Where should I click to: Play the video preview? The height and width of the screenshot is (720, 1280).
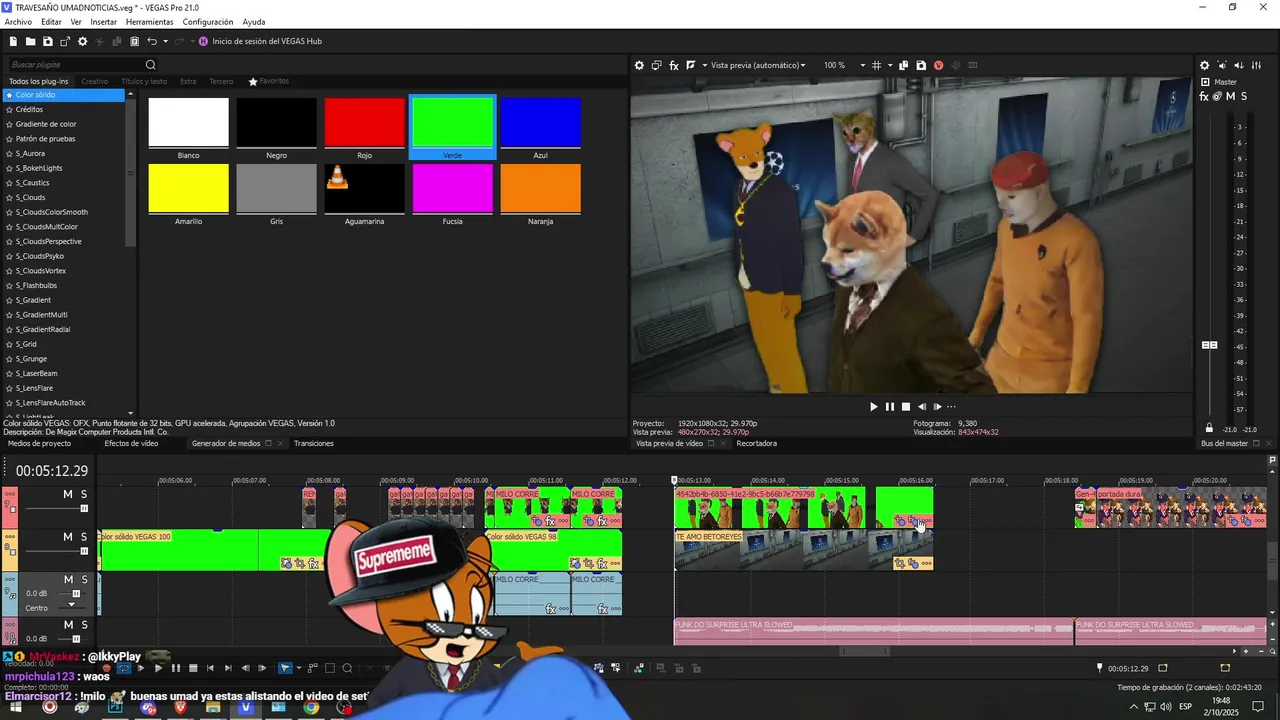tap(873, 407)
